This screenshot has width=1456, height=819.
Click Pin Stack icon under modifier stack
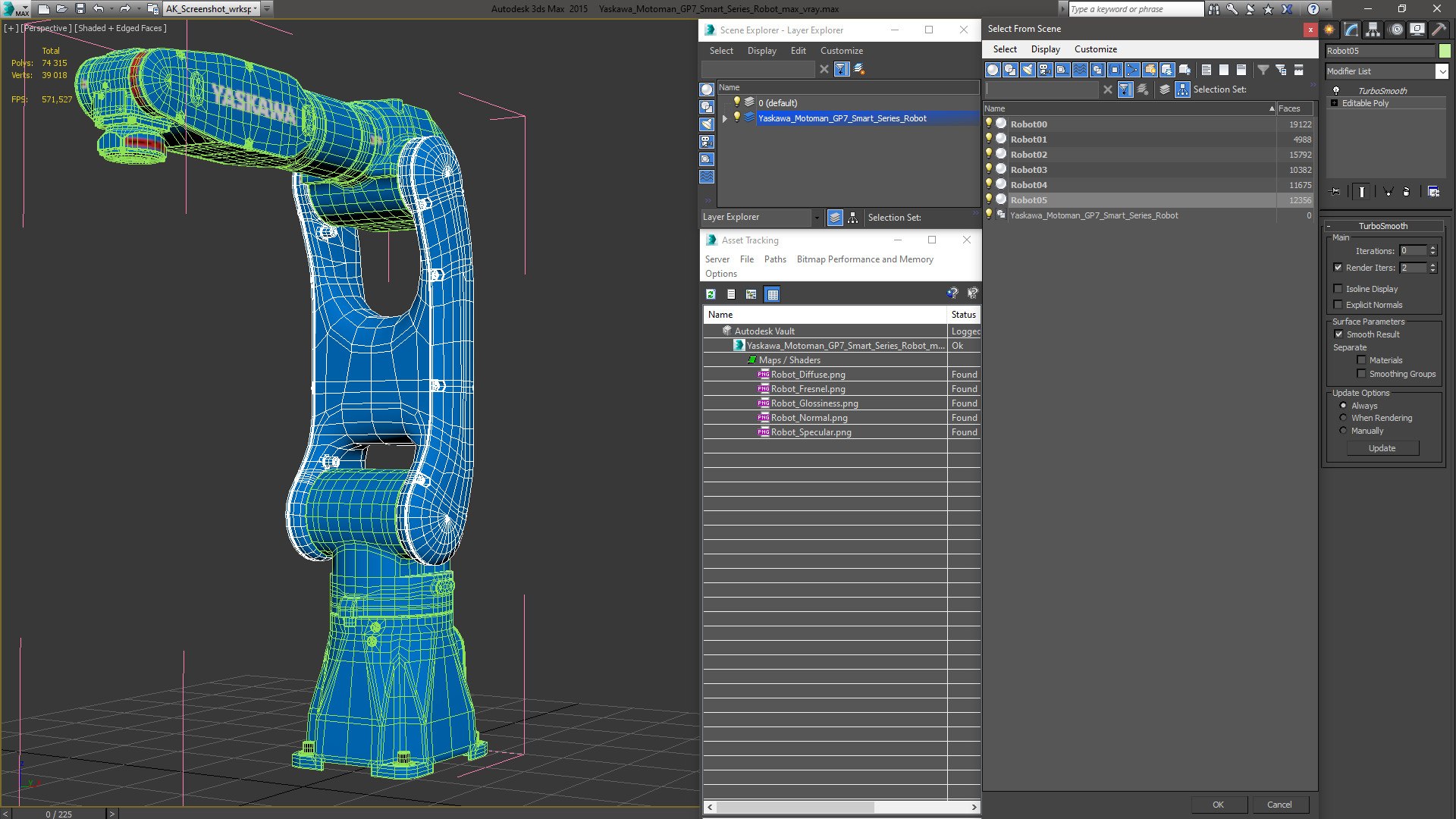coord(1335,192)
